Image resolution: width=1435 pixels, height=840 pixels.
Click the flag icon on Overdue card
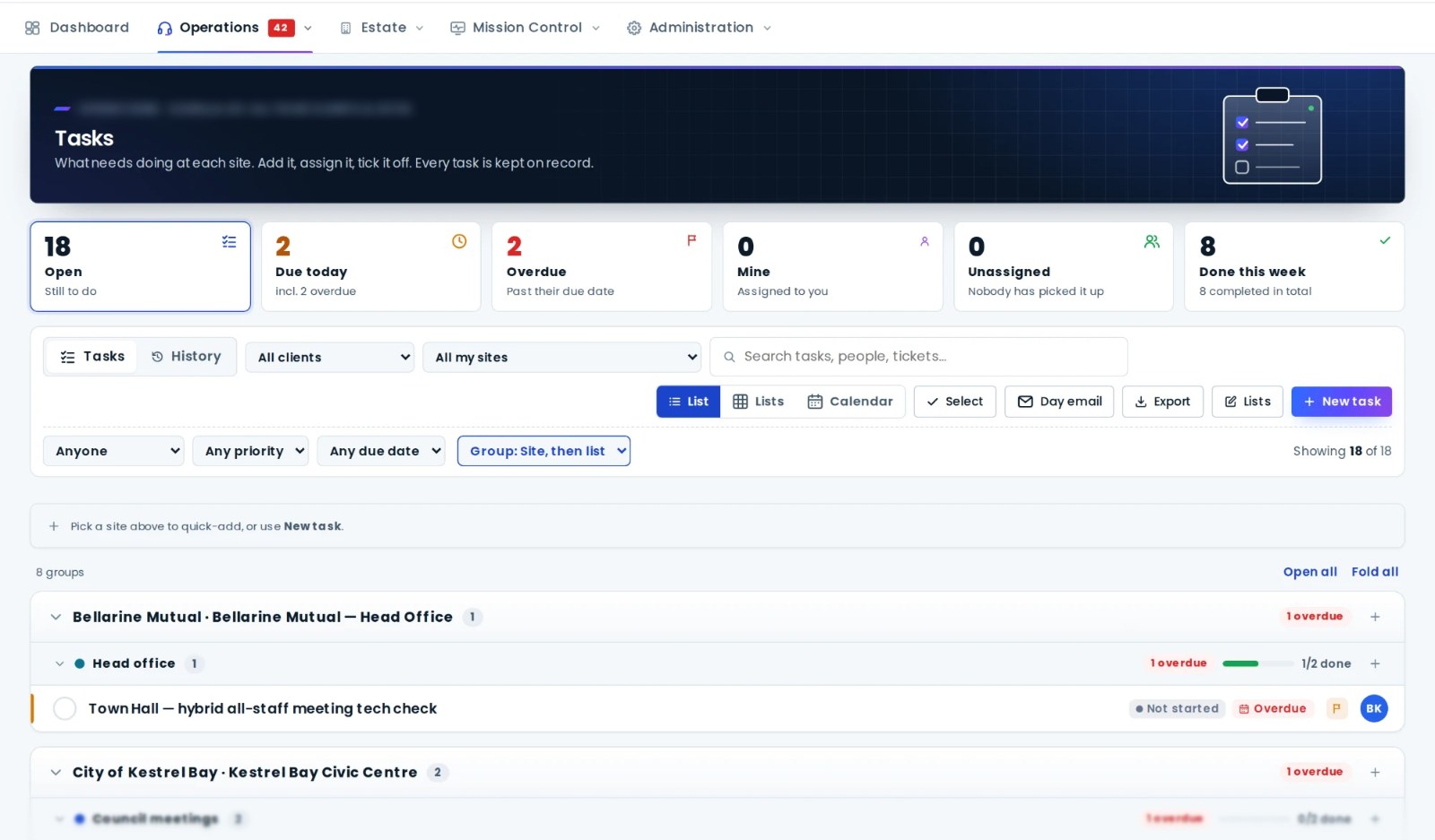coord(691,240)
